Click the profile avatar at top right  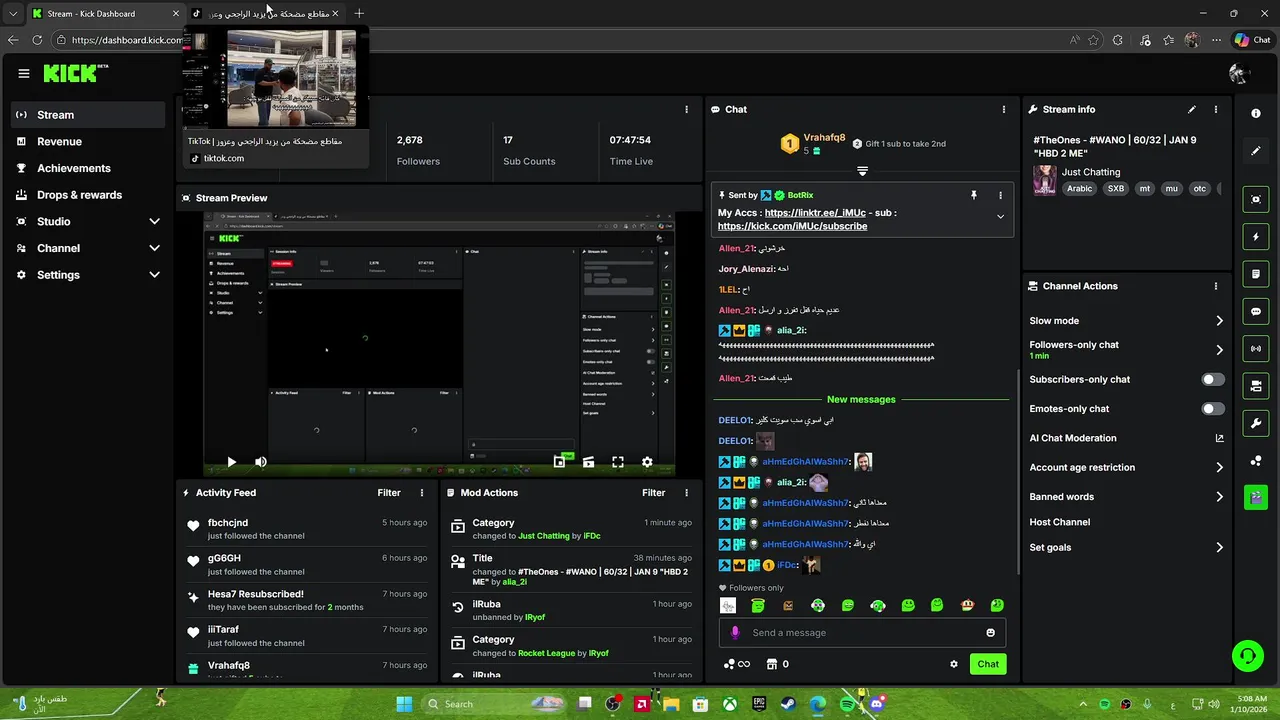click(1240, 74)
